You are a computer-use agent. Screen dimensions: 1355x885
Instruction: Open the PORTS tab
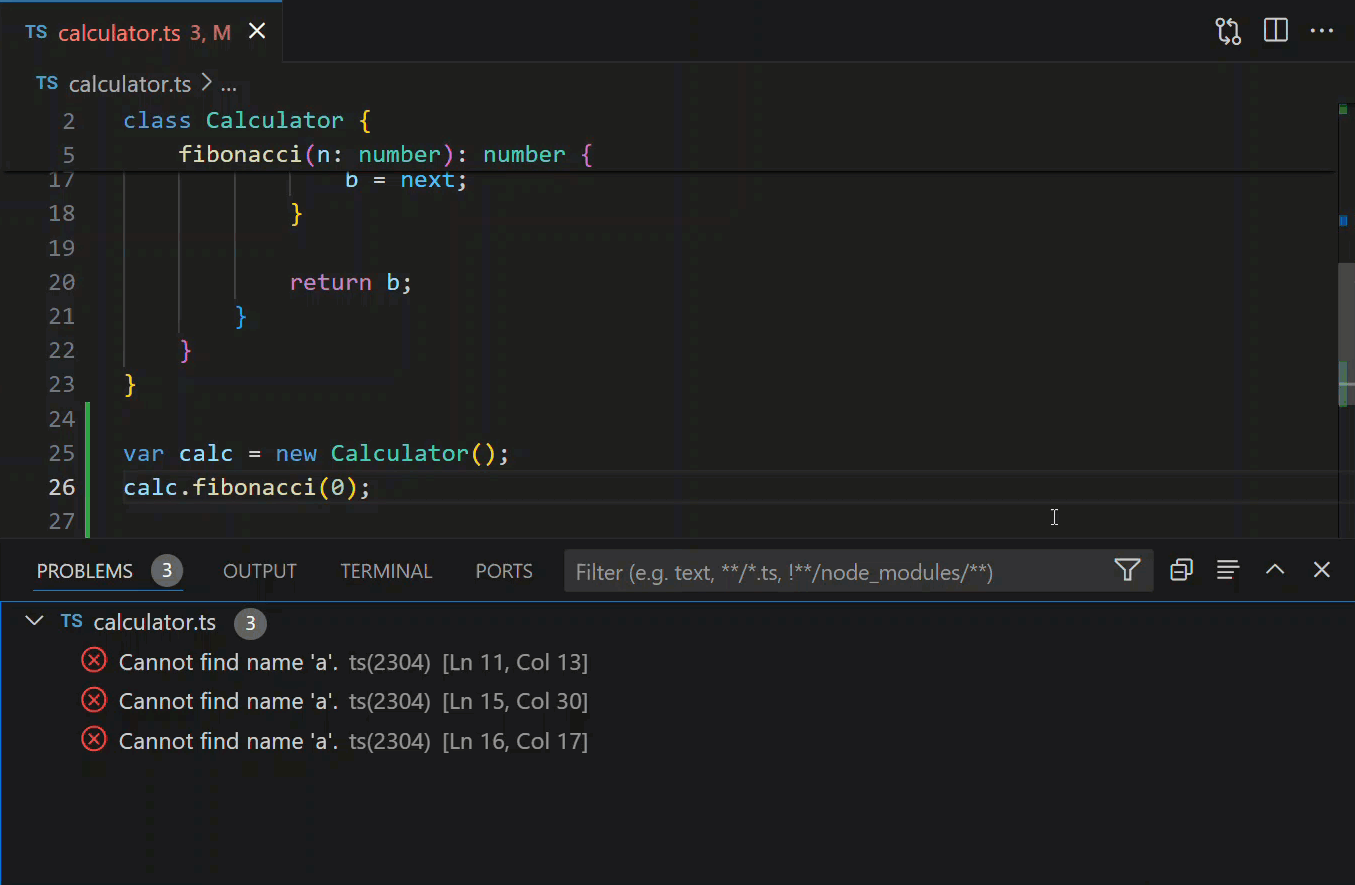pos(504,571)
